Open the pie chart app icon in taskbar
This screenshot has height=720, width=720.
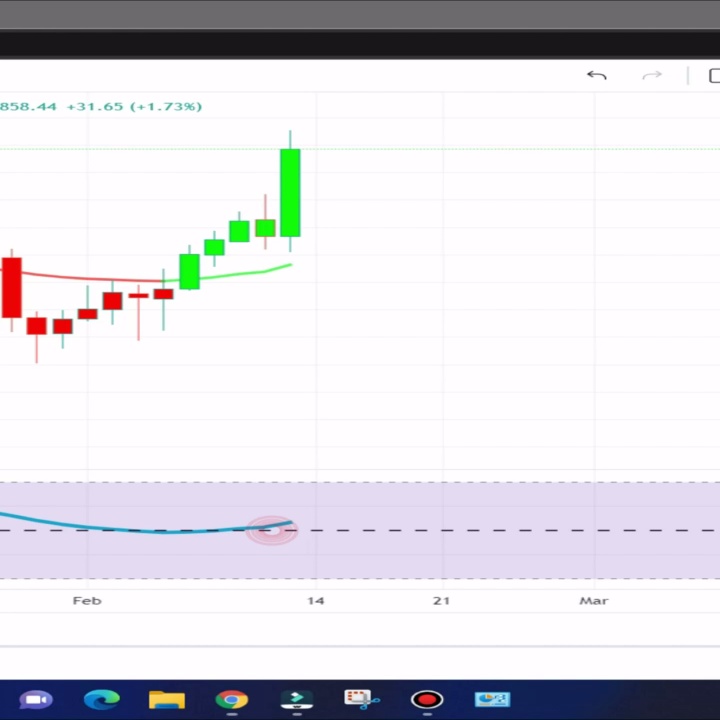click(x=492, y=699)
